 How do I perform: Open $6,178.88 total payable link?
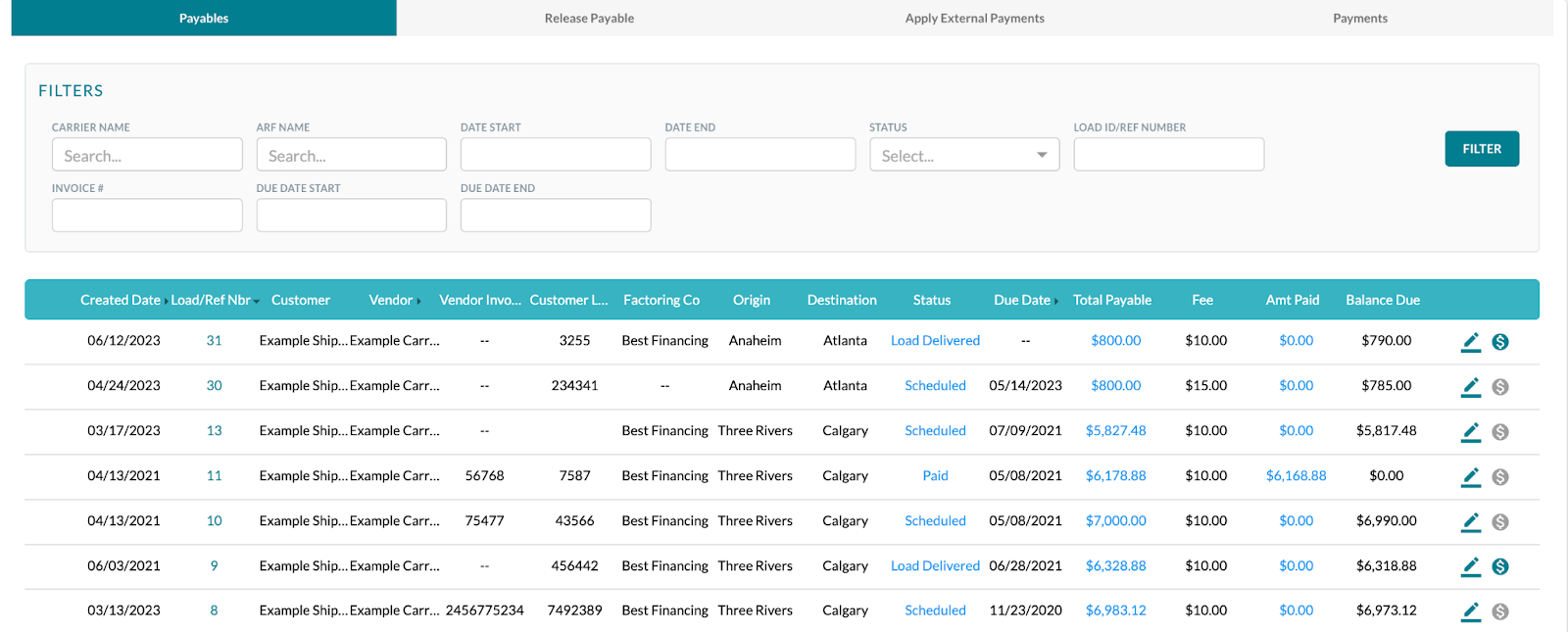[1115, 476]
